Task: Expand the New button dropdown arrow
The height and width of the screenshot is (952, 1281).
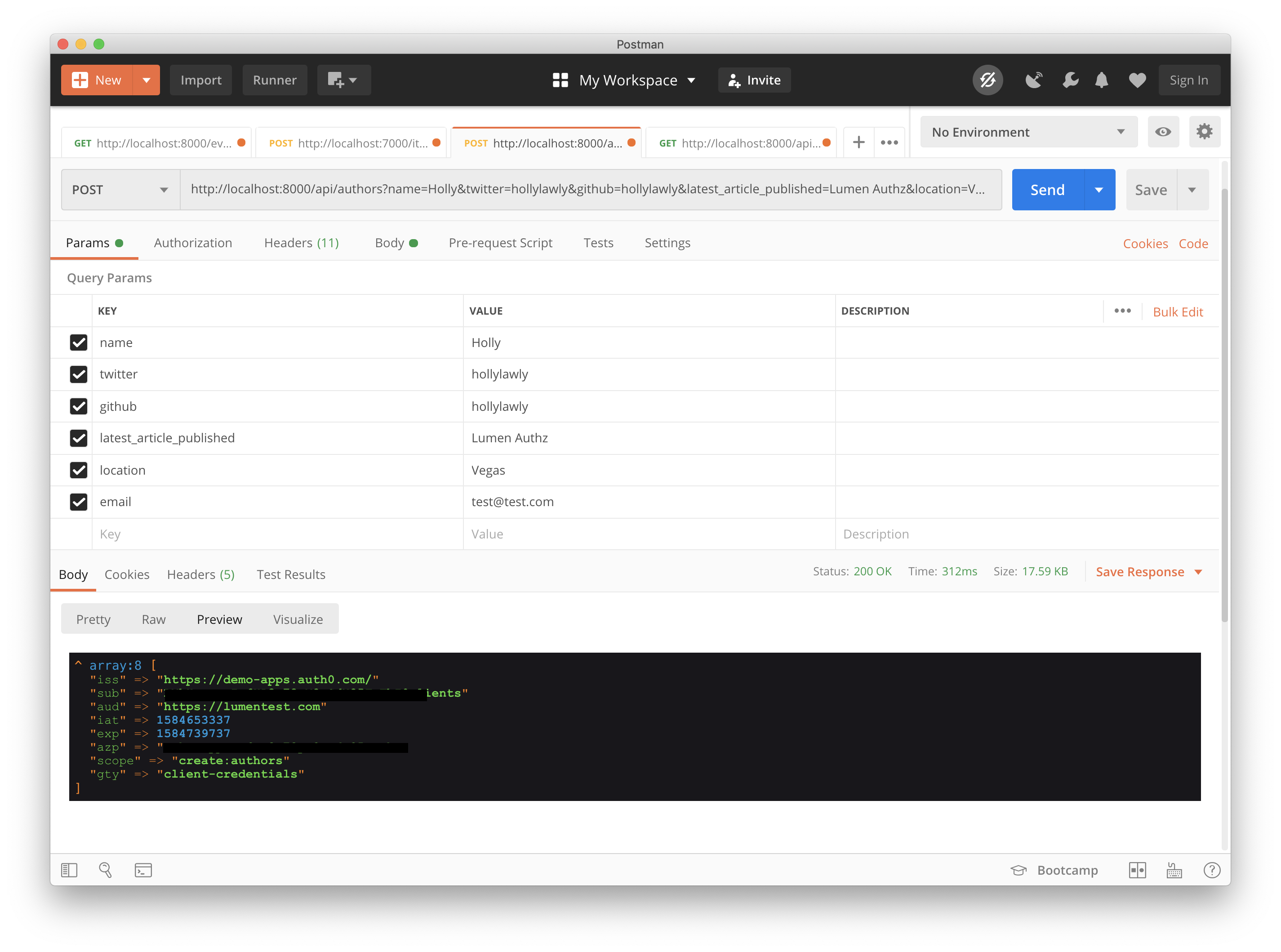Action: (147, 80)
